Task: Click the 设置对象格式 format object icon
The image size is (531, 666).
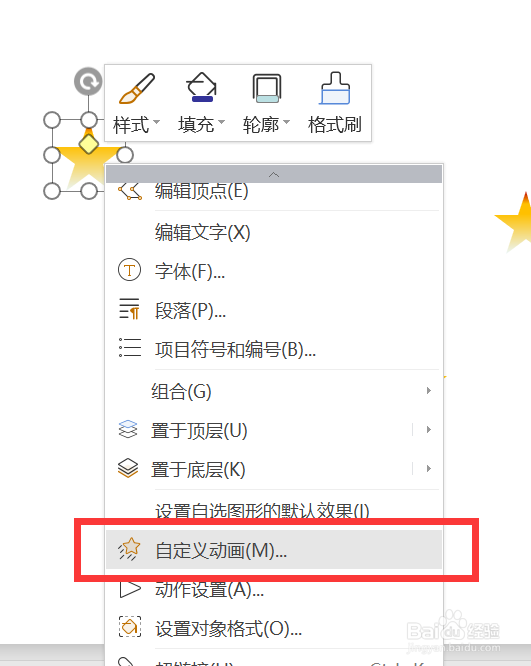Action: [x=130, y=627]
